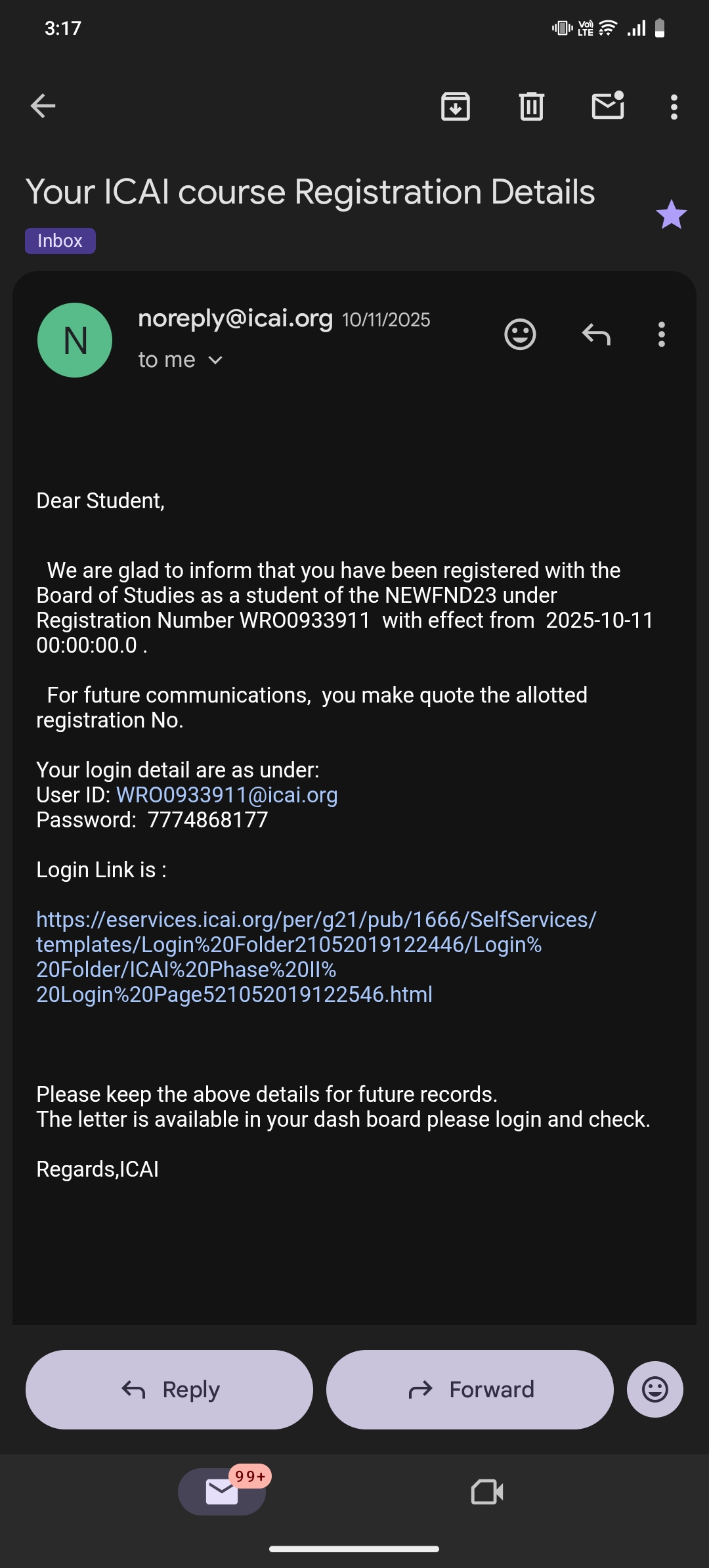Tap the Inbox label chip
This screenshot has height=1568, width=709.
pyautogui.click(x=60, y=241)
